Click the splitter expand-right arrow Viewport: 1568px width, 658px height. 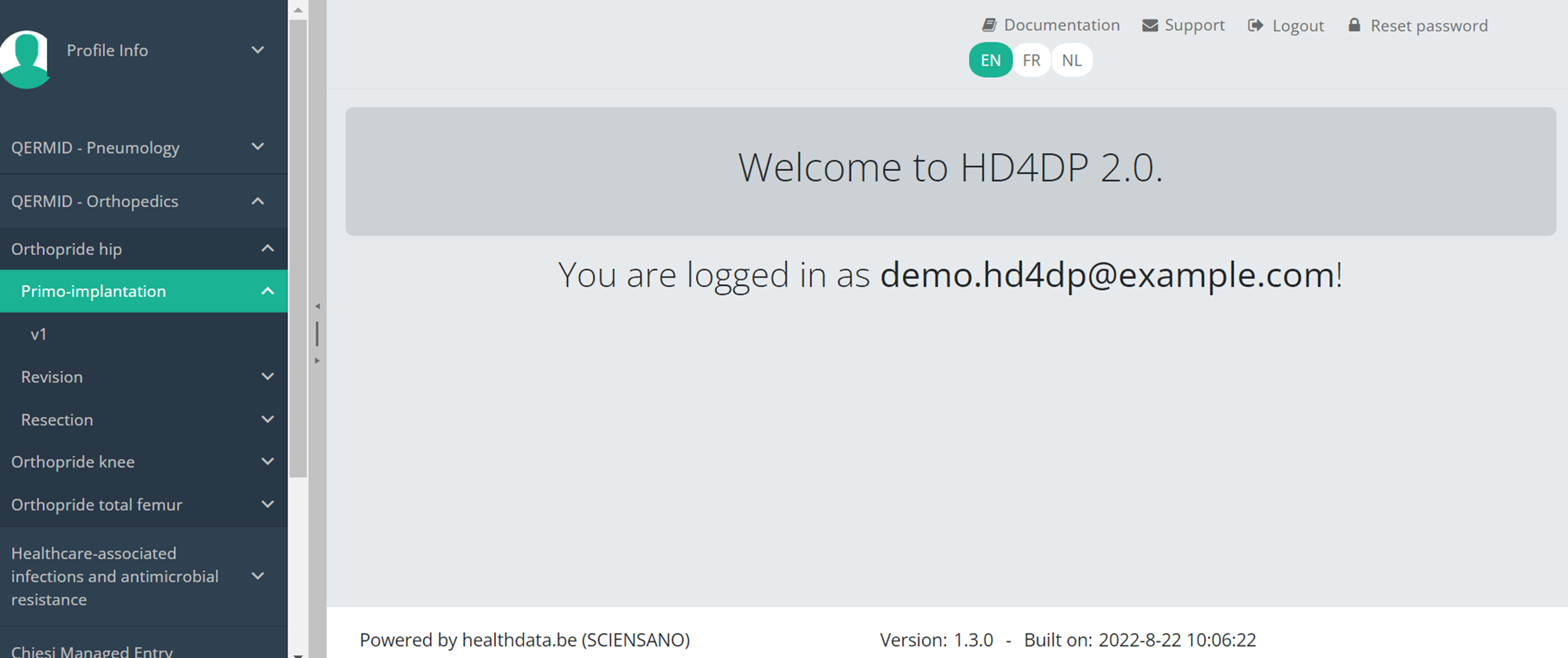(317, 360)
